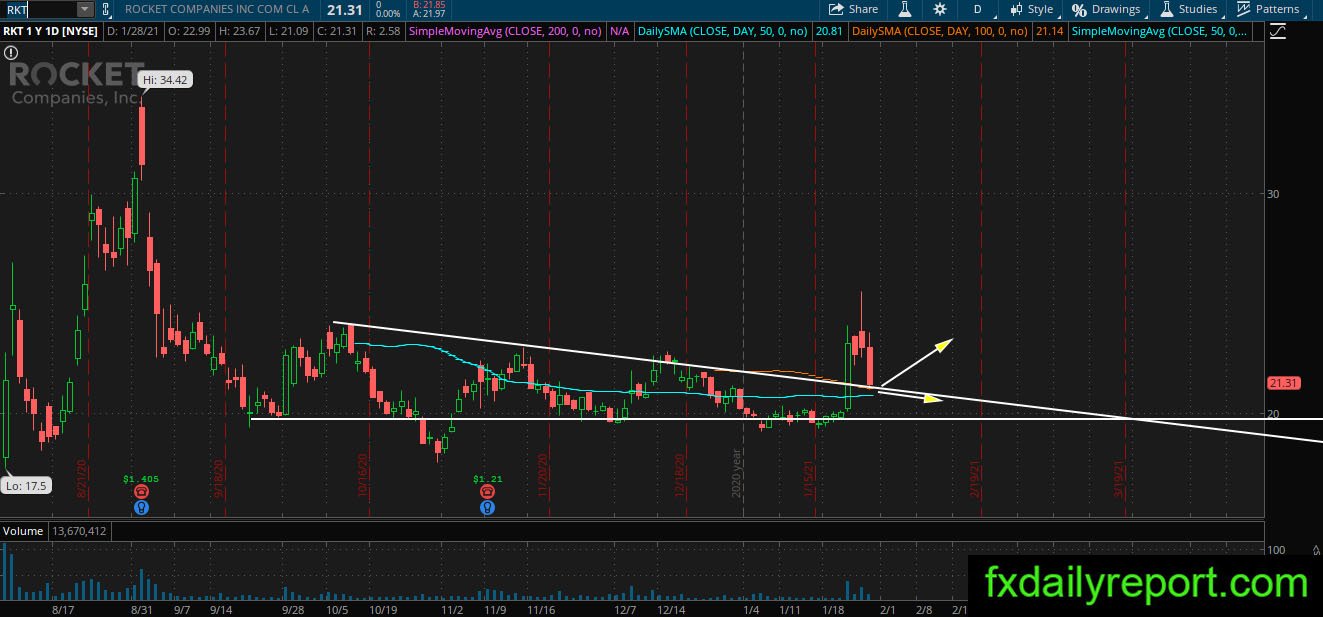This screenshot has height=617, width=1323.
Task: Click the Studies flask icon
Action: [1167, 9]
